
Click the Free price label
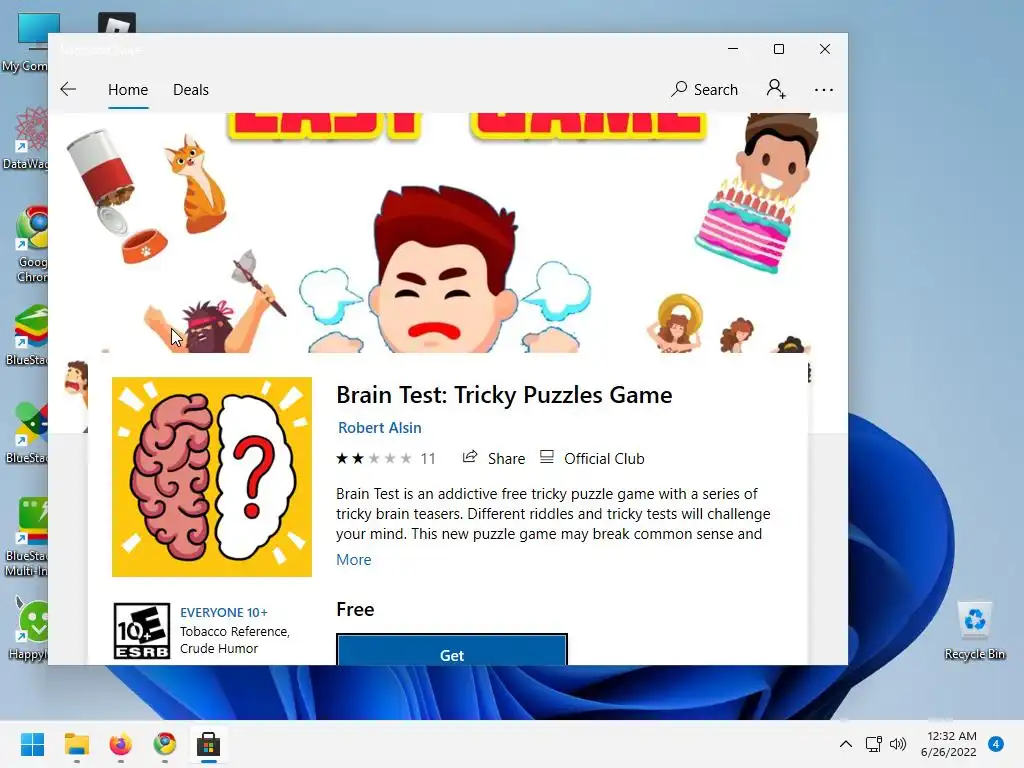pos(355,609)
